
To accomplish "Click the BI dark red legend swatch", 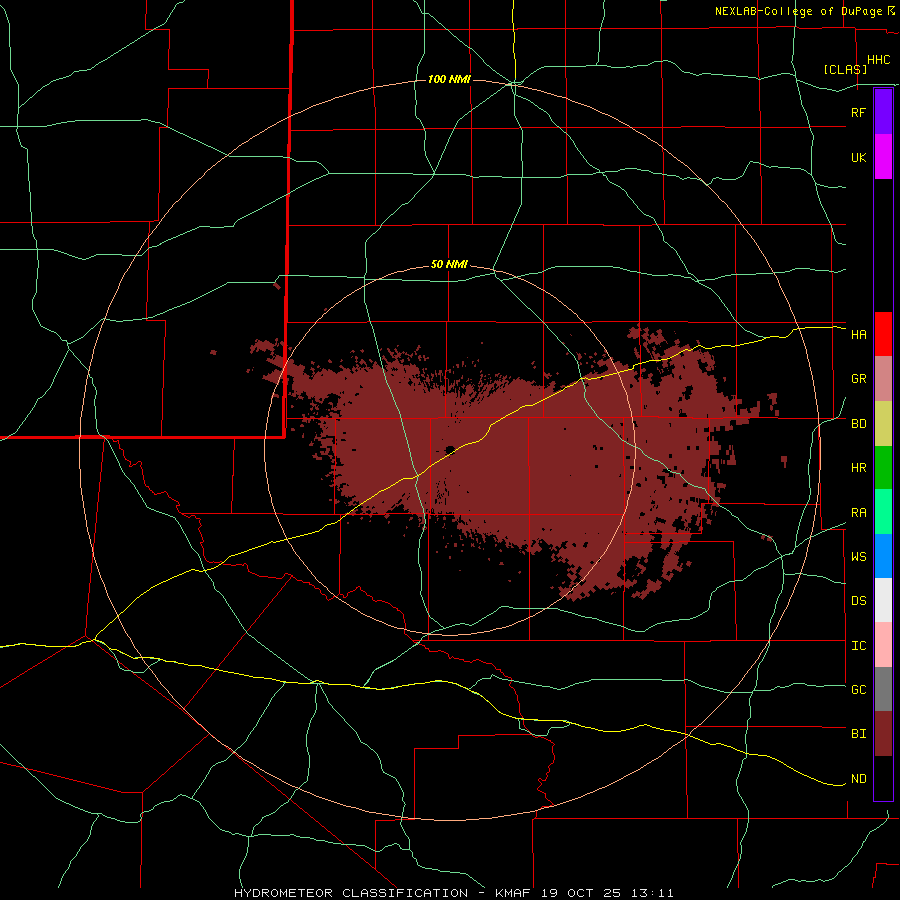I will (x=883, y=734).
